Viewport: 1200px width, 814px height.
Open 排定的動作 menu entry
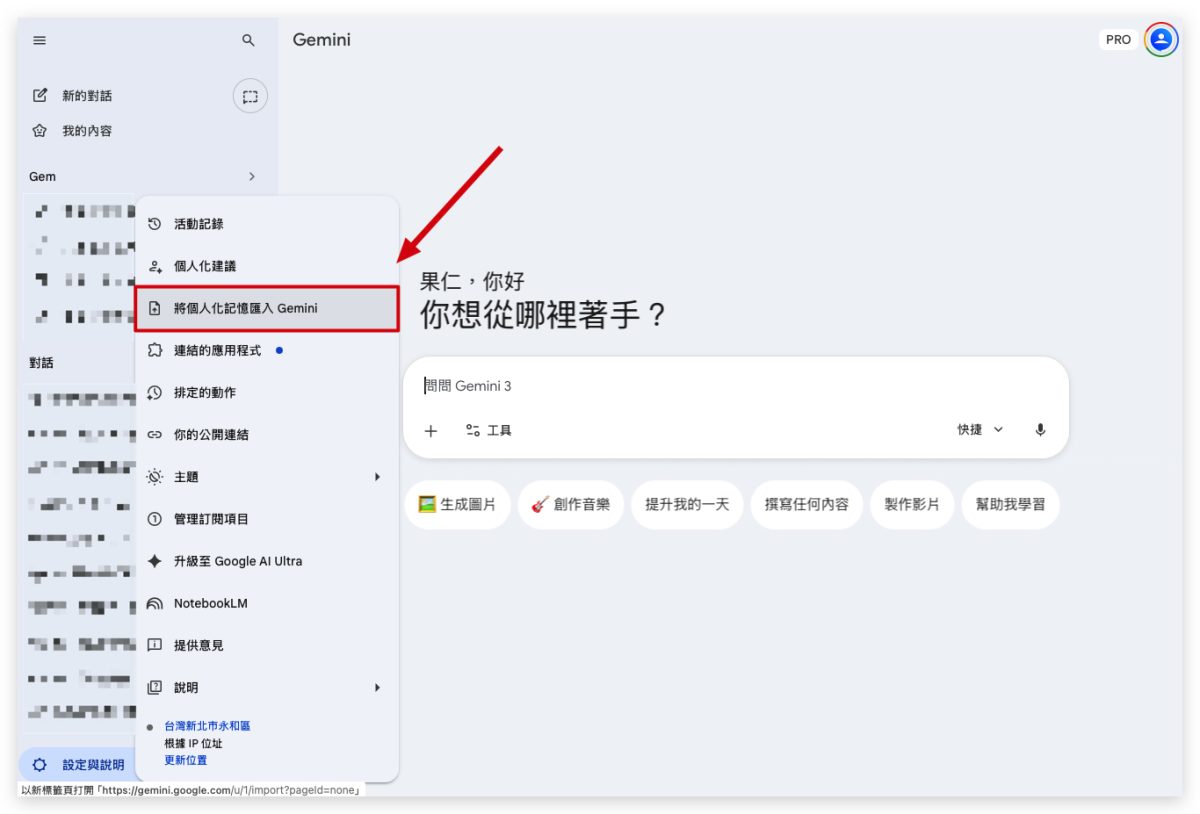[x=267, y=392]
